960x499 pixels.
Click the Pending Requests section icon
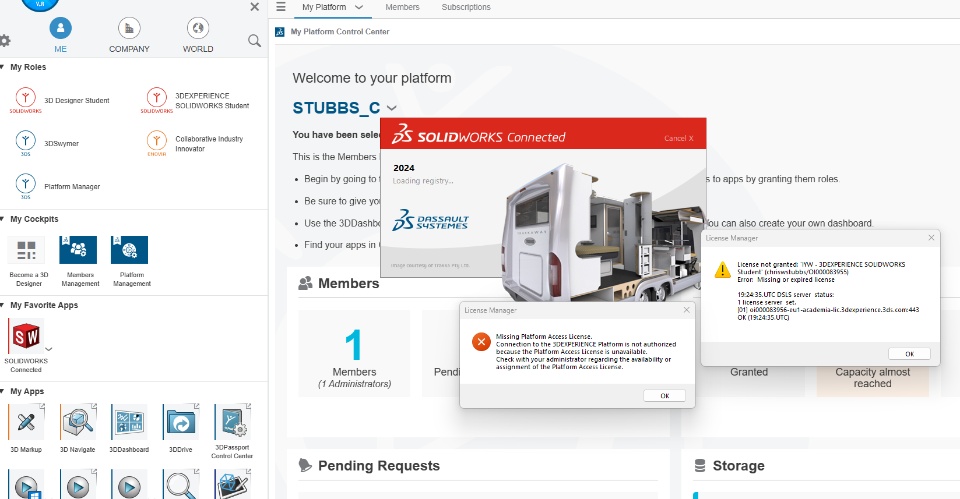pyautogui.click(x=305, y=465)
